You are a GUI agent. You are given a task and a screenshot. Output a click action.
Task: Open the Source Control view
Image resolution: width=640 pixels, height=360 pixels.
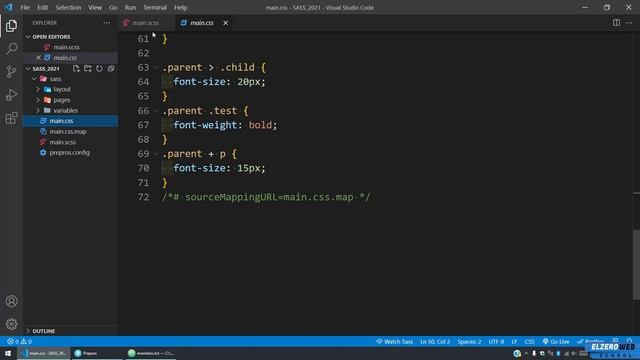(x=11, y=72)
